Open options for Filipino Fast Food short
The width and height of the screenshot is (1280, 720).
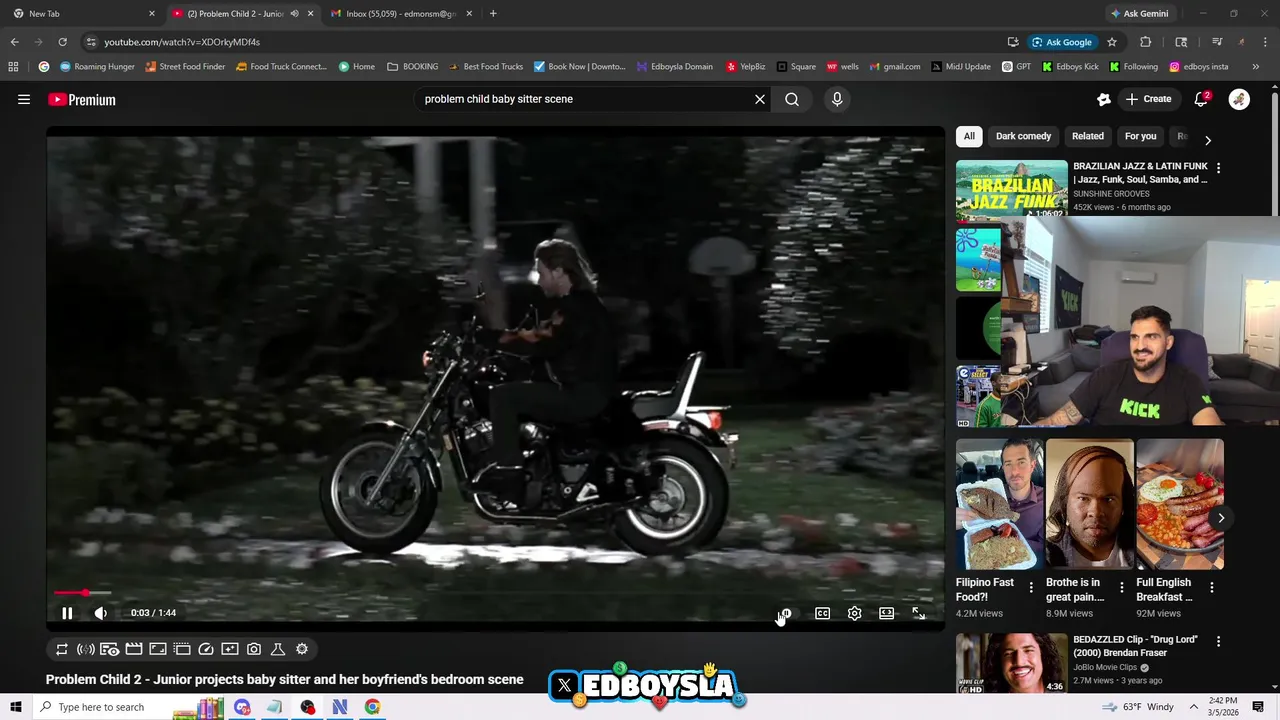point(1031,588)
